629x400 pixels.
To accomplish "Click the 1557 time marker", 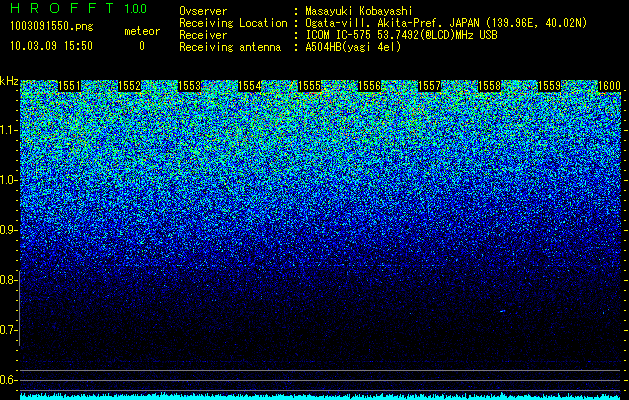I will tap(430, 86).
